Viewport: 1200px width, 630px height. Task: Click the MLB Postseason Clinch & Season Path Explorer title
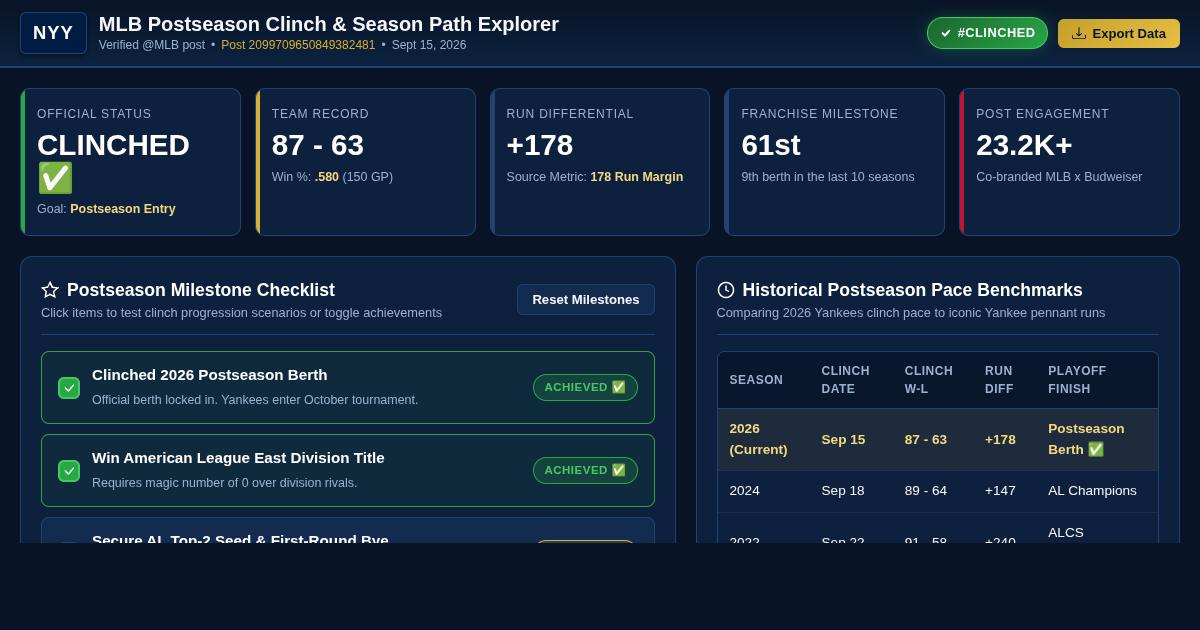click(329, 24)
